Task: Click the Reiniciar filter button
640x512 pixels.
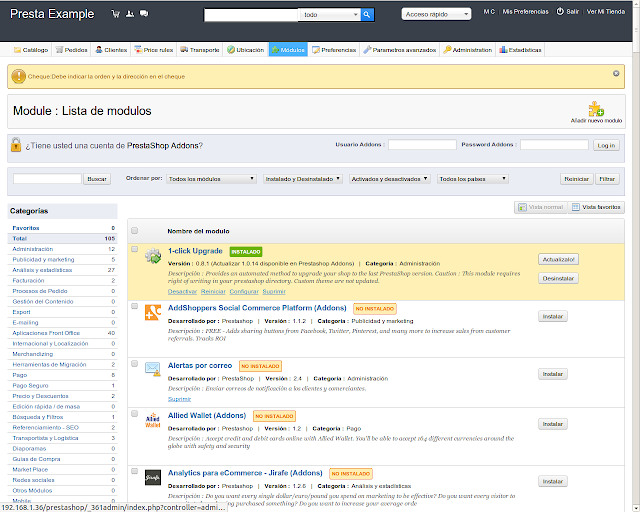Action: [576, 179]
